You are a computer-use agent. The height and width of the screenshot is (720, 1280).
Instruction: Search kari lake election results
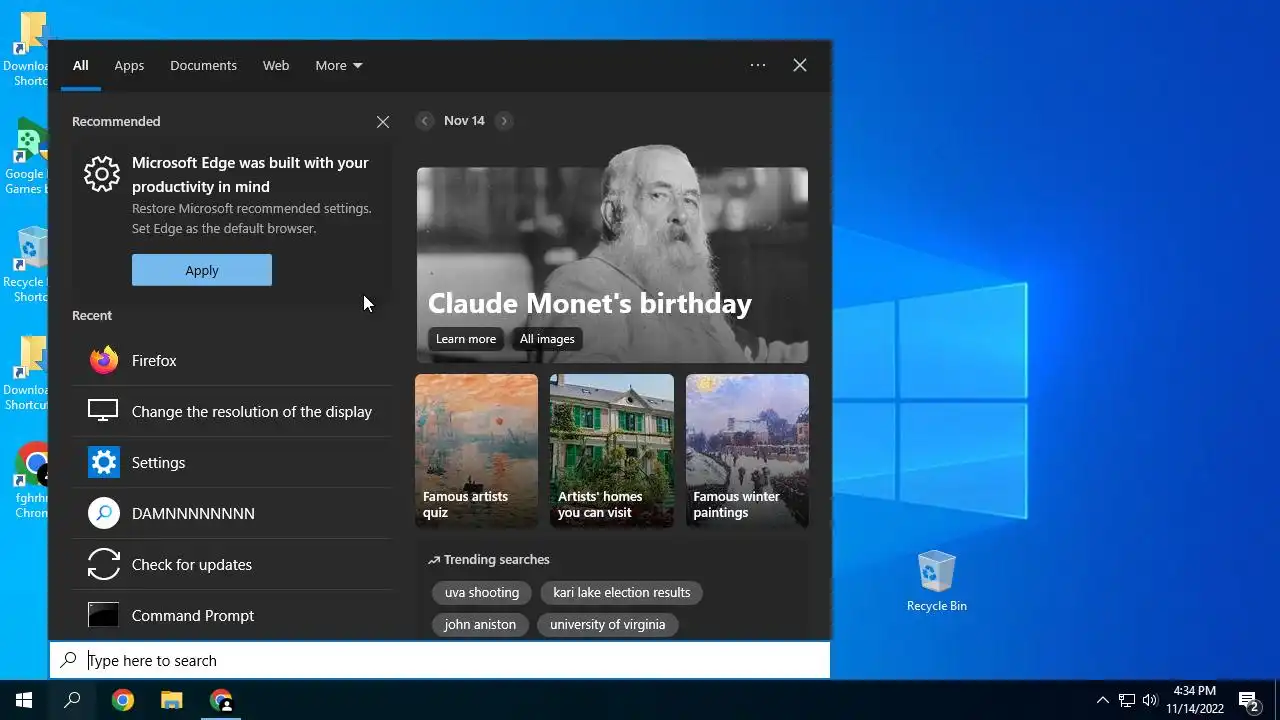(x=622, y=592)
